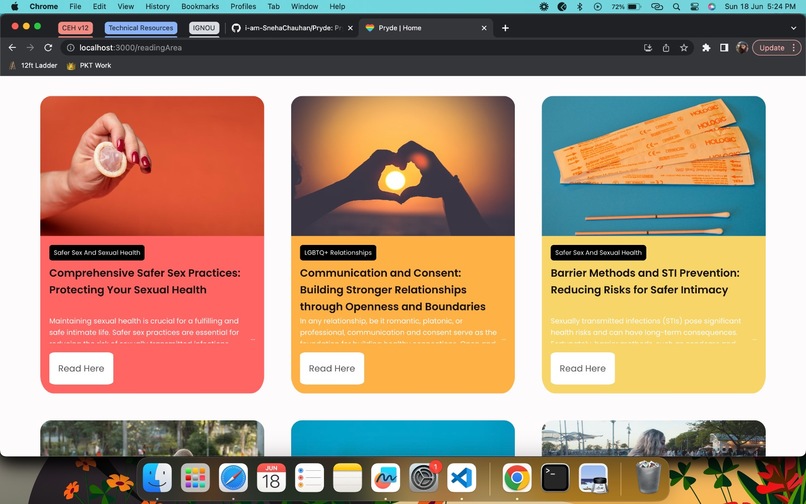Share this page icon
The image size is (806, 504).
(x=666, y=48)
